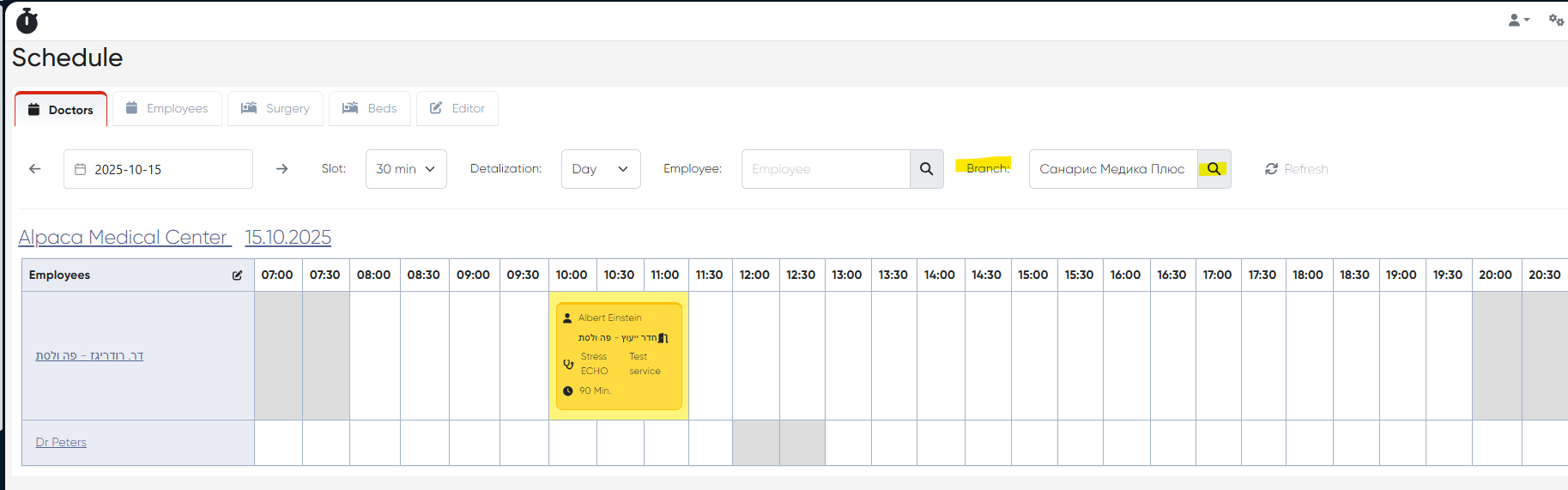This screenshot has width=1568, height=490.
Task: Expand the Slot 30 min dropdown
Action: [406, 169]
